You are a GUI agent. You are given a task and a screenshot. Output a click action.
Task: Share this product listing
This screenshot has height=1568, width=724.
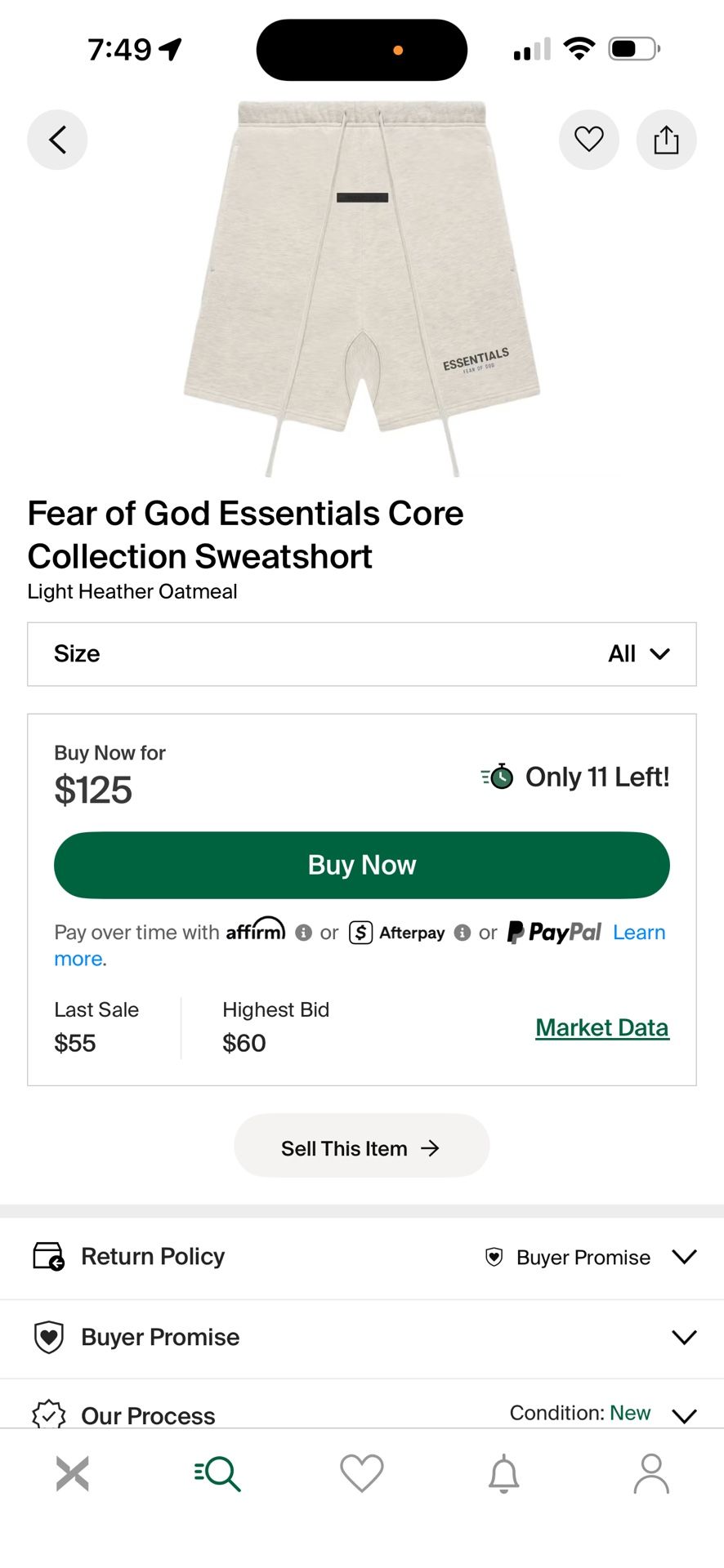(666, 140)
